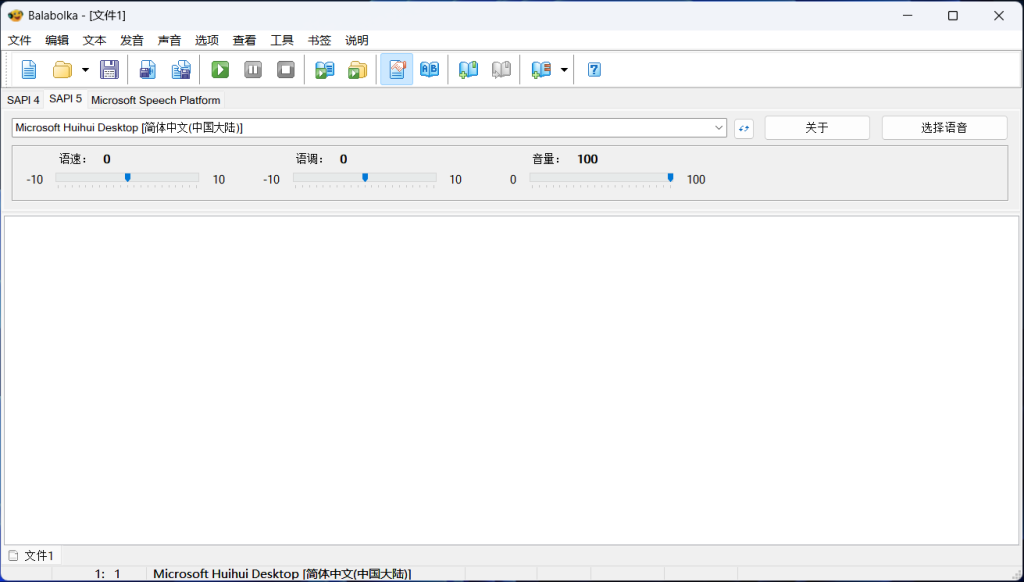Select the 文件1 document tab at bottom
1024x582 pixels.
(x=32, y=555)
